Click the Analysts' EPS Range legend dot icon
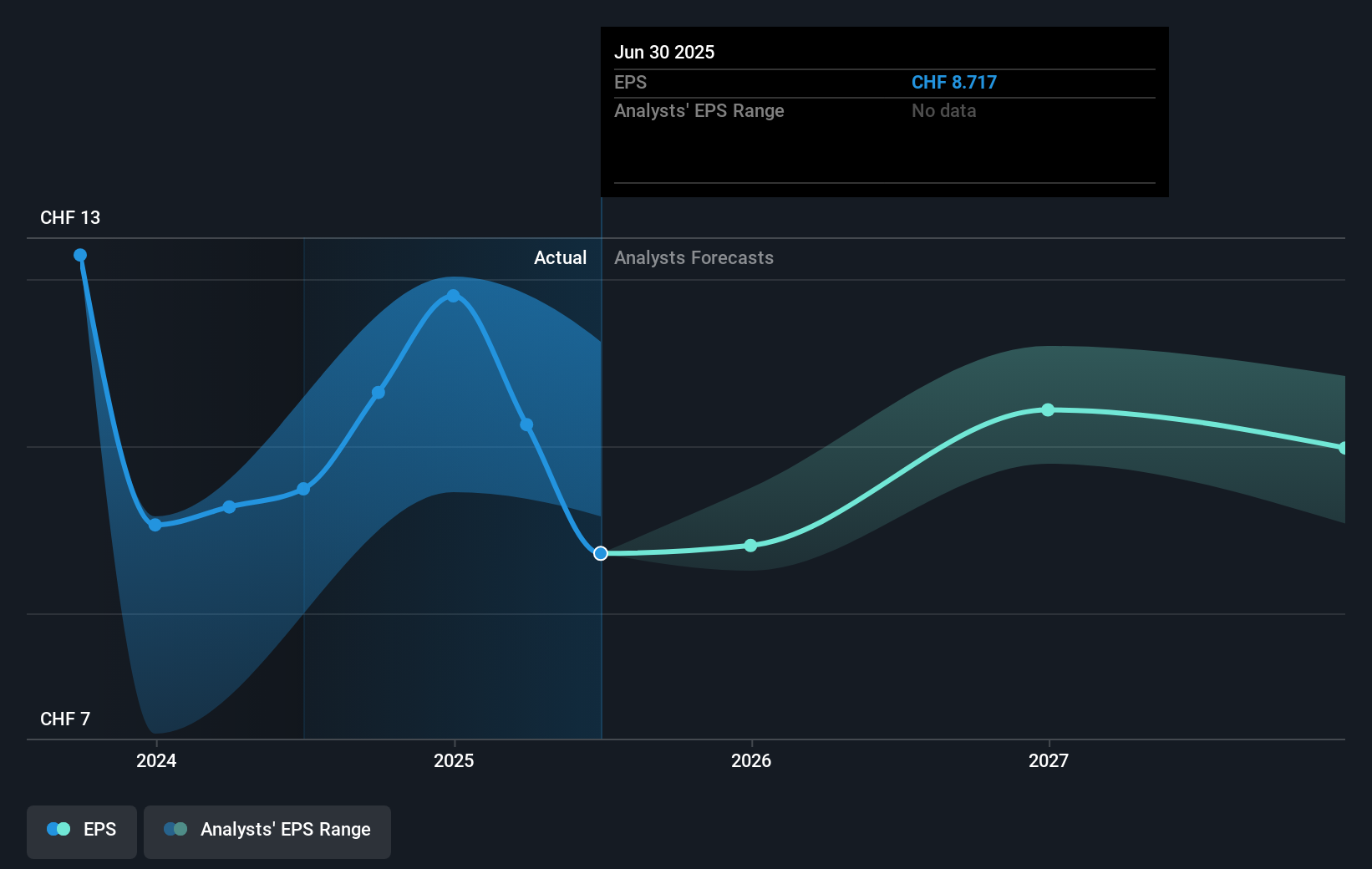 click(176, 829)
